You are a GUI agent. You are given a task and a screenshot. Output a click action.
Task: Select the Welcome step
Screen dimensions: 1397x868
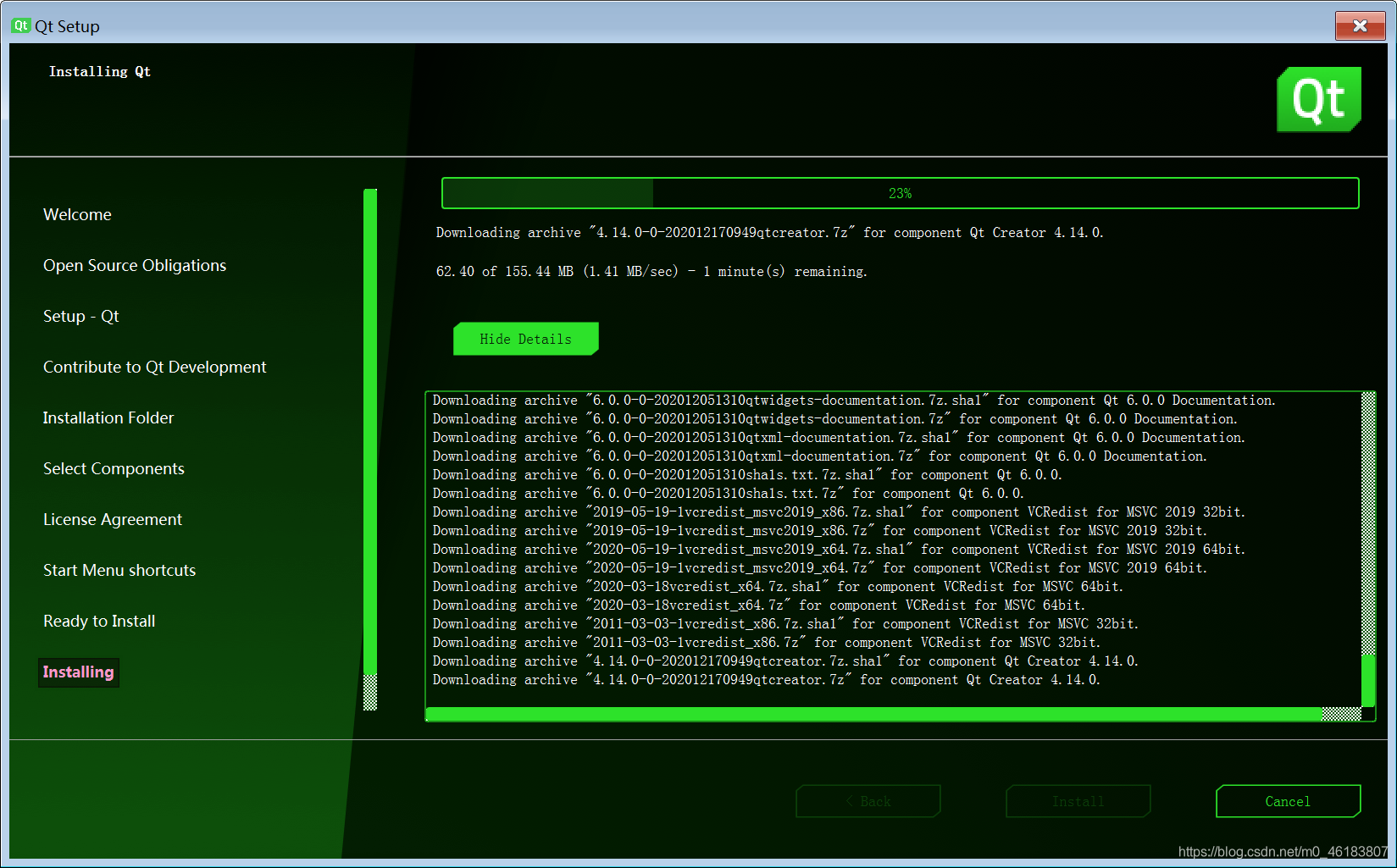click(x=77, y=214)
